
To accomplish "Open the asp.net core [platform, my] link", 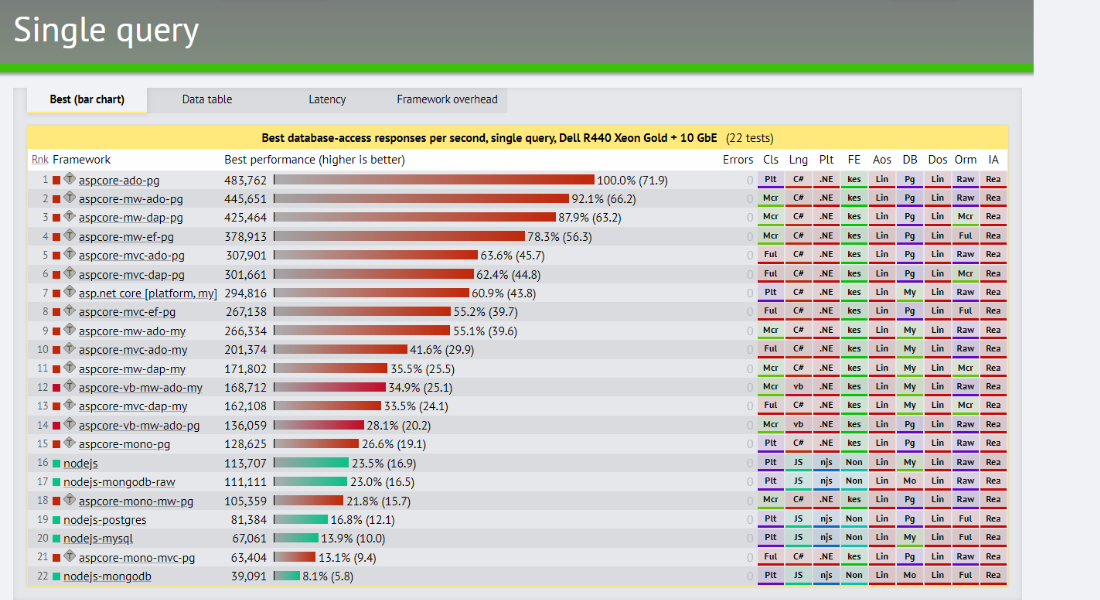I will [148, 293].
